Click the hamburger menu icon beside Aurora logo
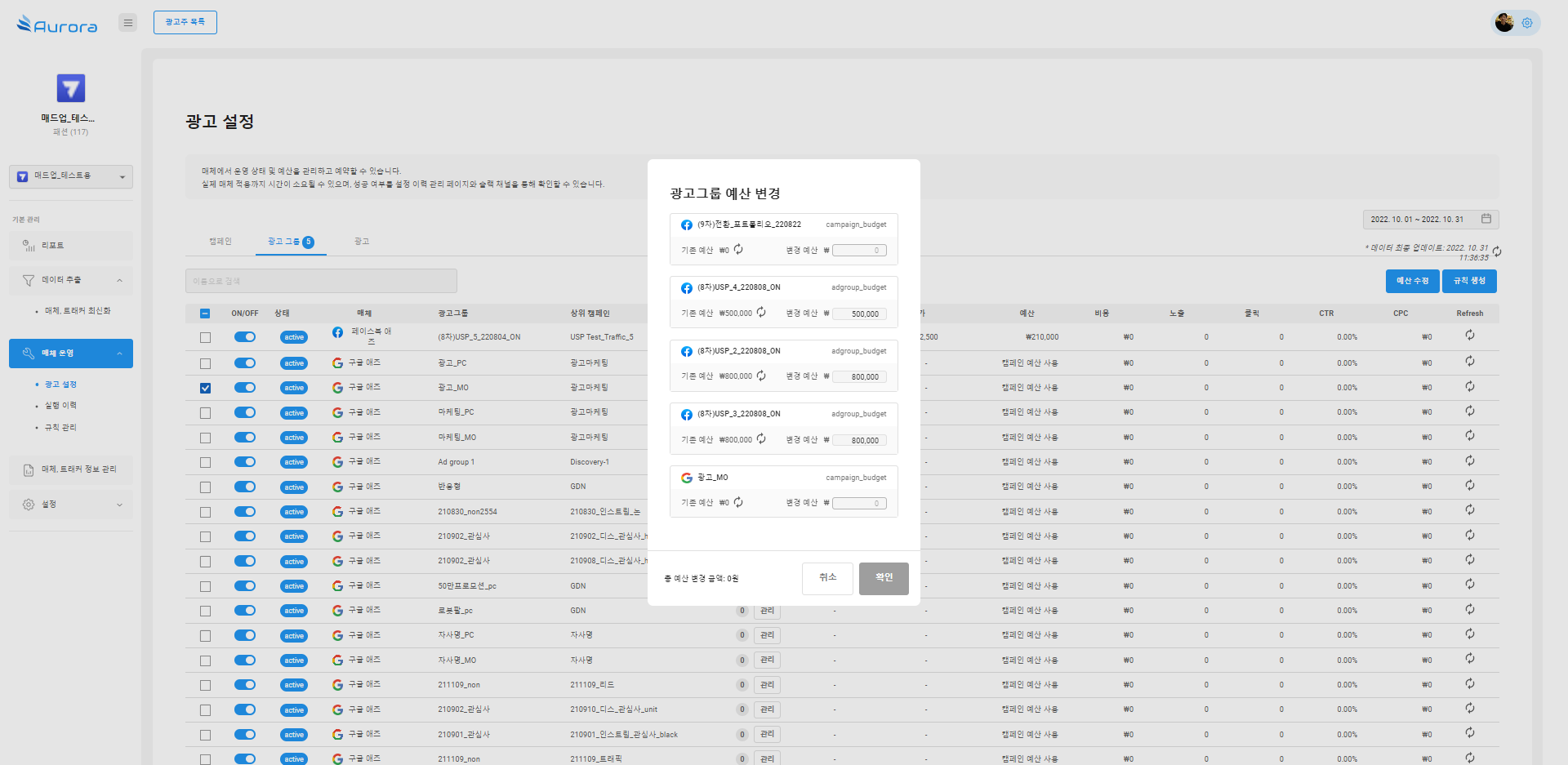1568x765 pixels. coord(127,23)
